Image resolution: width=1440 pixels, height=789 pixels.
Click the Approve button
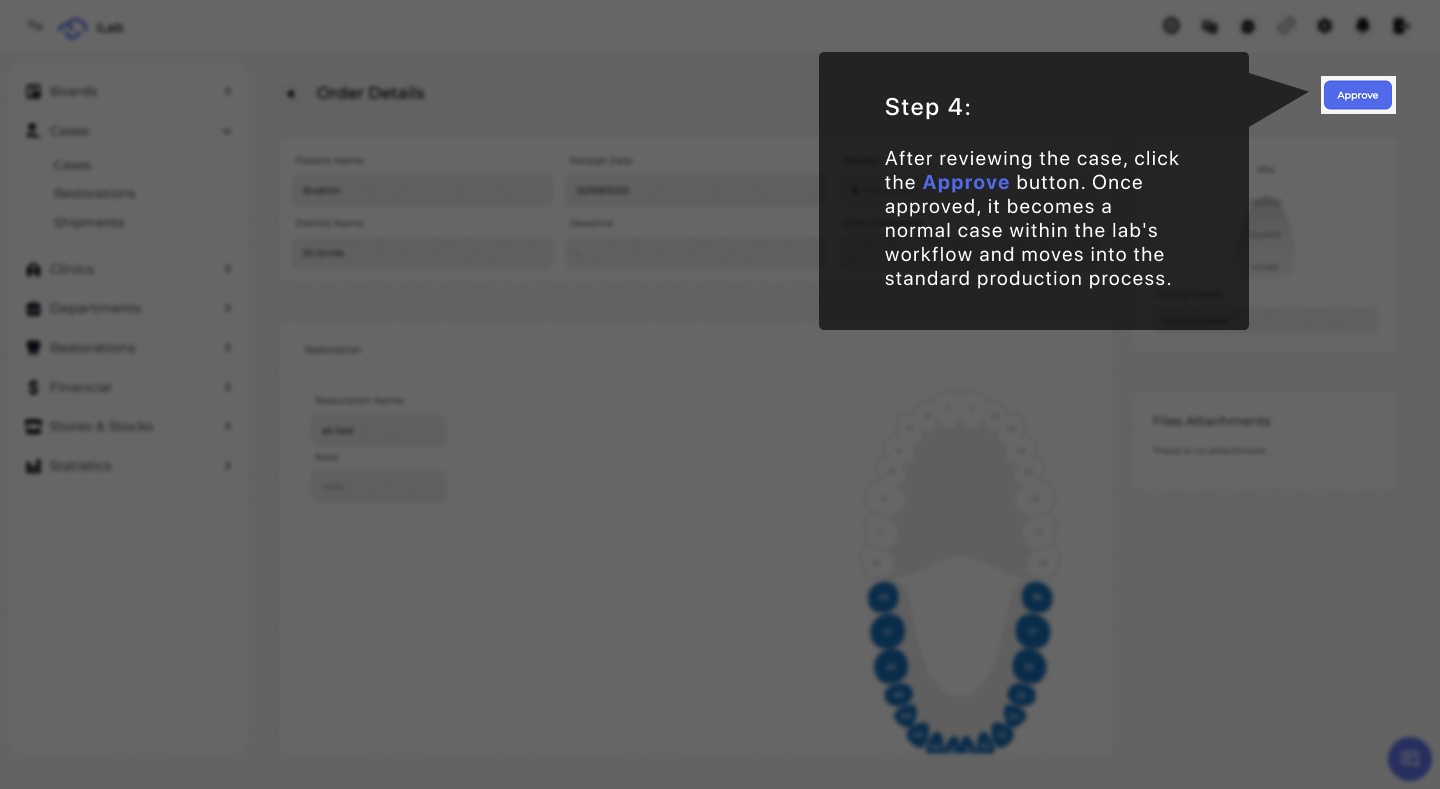click(1357, 95)
